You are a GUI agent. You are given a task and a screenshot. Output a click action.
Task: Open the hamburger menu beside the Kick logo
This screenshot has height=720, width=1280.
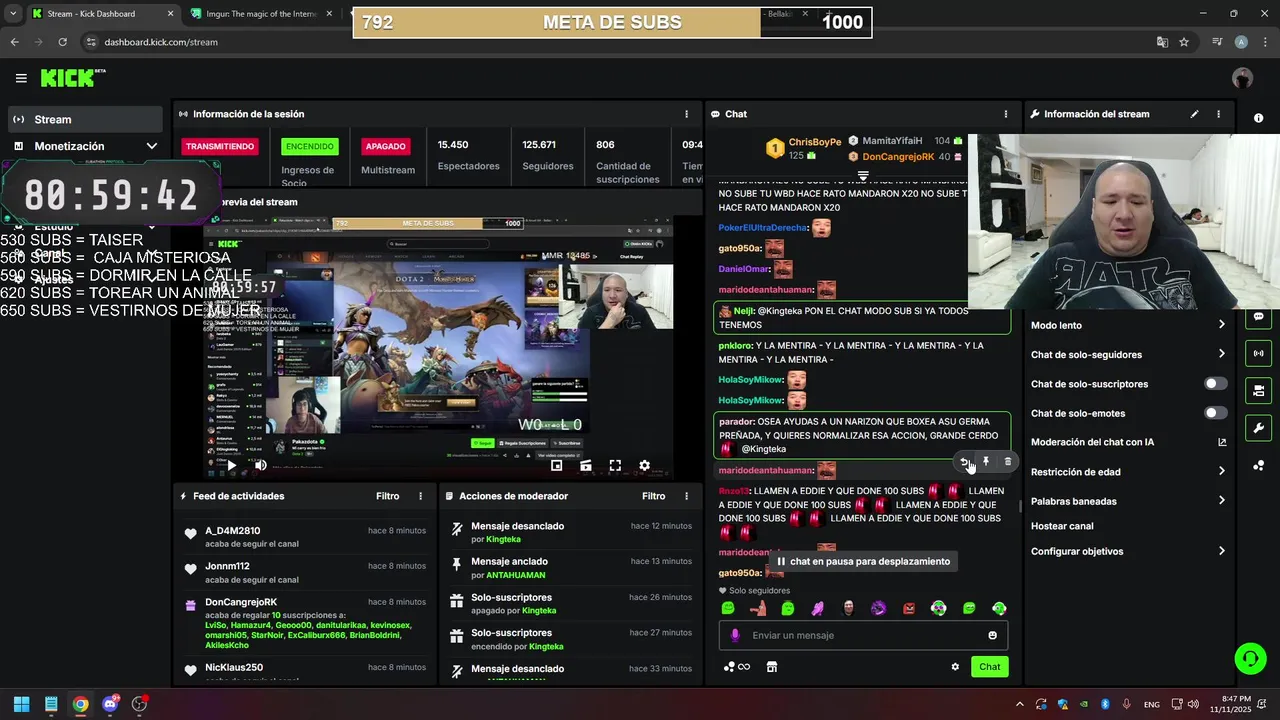coord(21,78)
